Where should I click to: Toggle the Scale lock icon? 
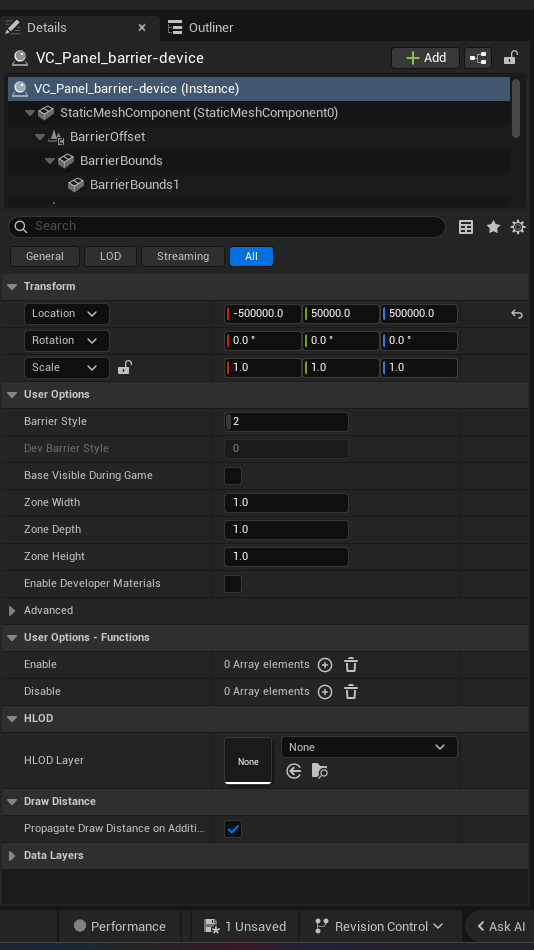124,367
